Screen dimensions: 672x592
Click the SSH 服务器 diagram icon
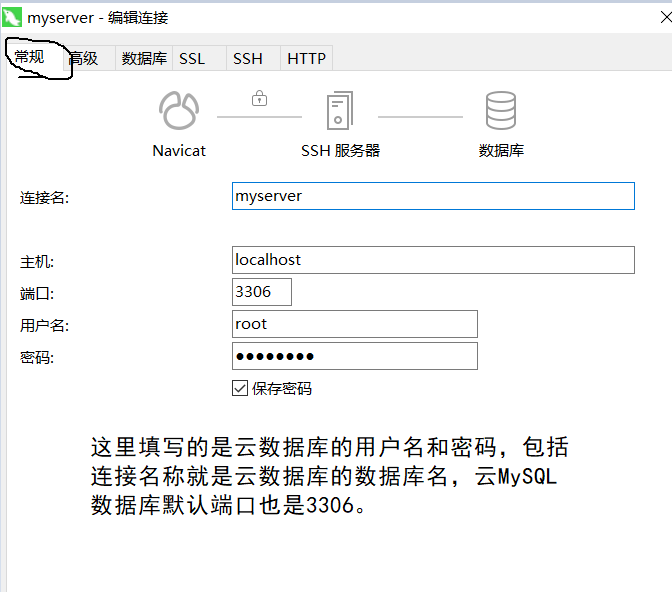[x=340, y=110]
